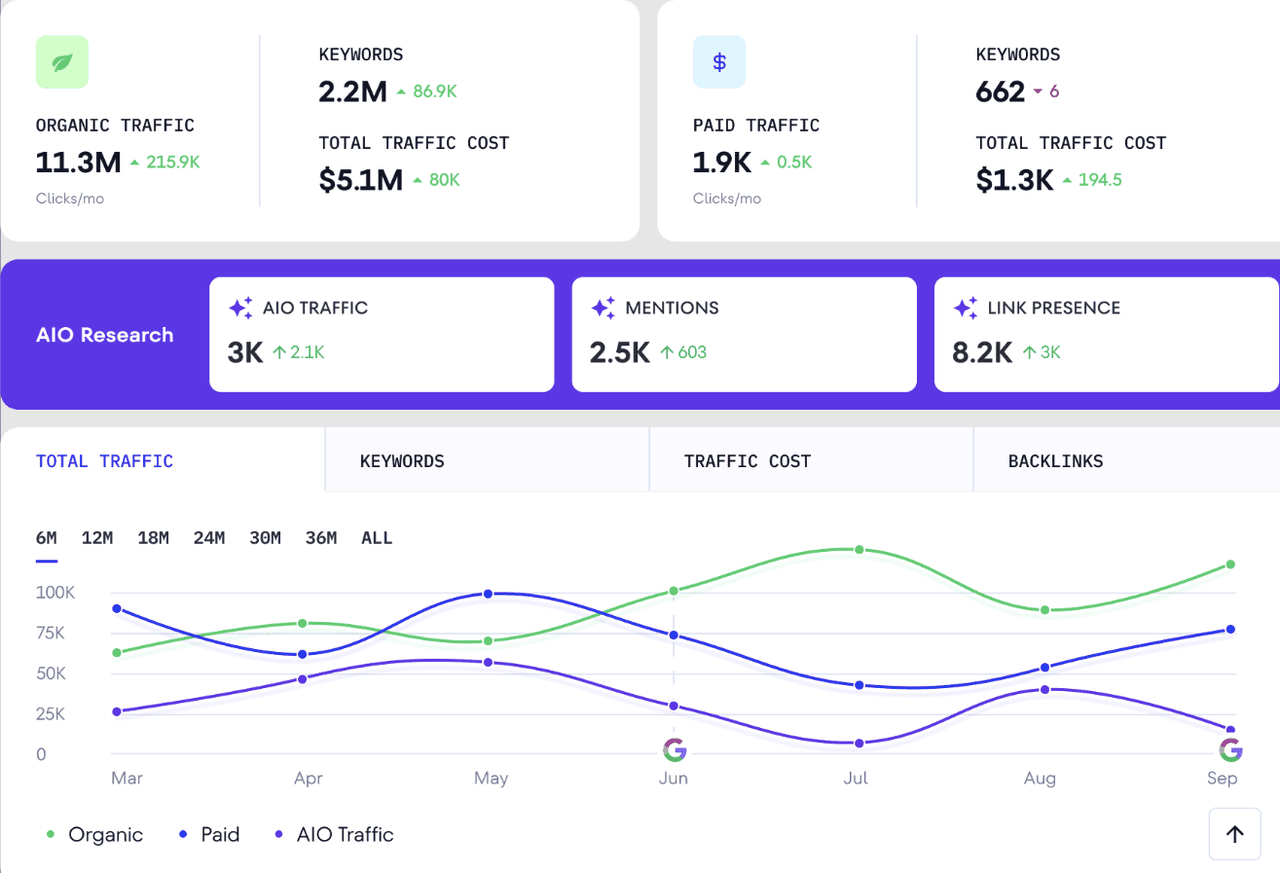Click the scroll-to-top arrow button
The image size is (1280, 873).
pyautogui.click(x=1235, y=834)
